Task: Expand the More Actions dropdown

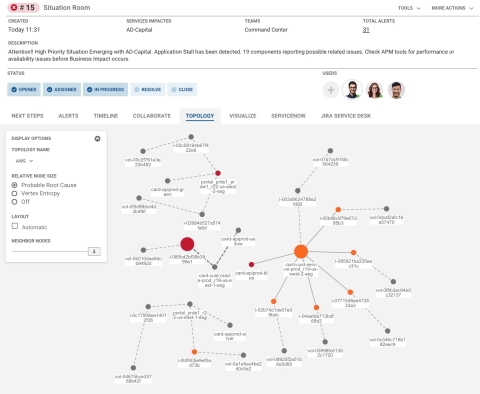Action: [x=452, y=8]
